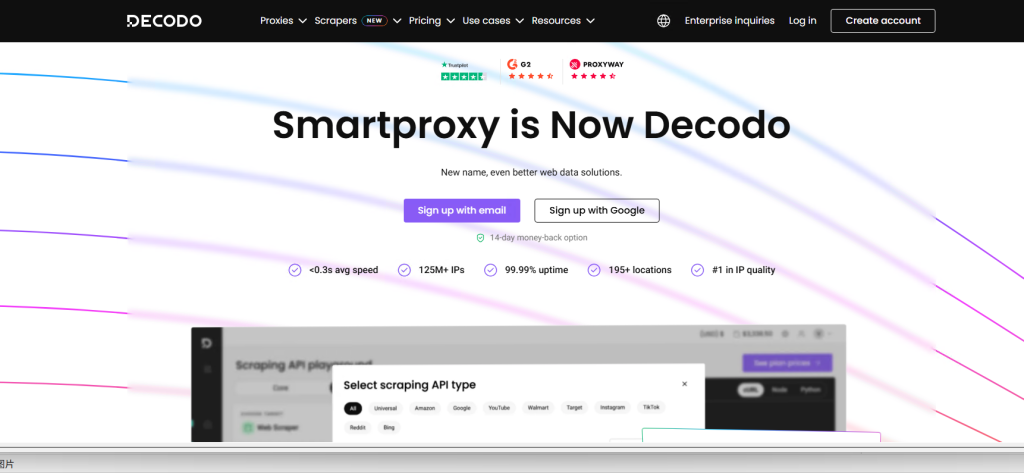Select the Reddit filter chip
Viewport: 1024px width, 473px height.
coord(357,428)
